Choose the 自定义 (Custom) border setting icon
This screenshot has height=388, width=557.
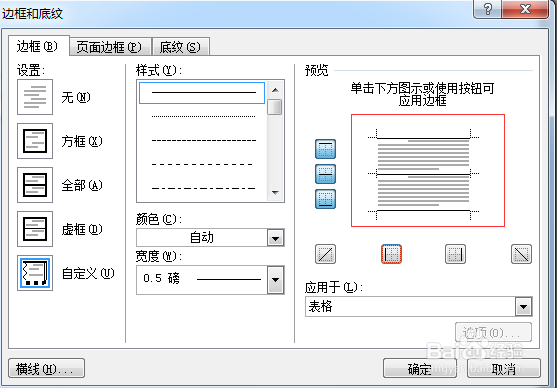35,273
